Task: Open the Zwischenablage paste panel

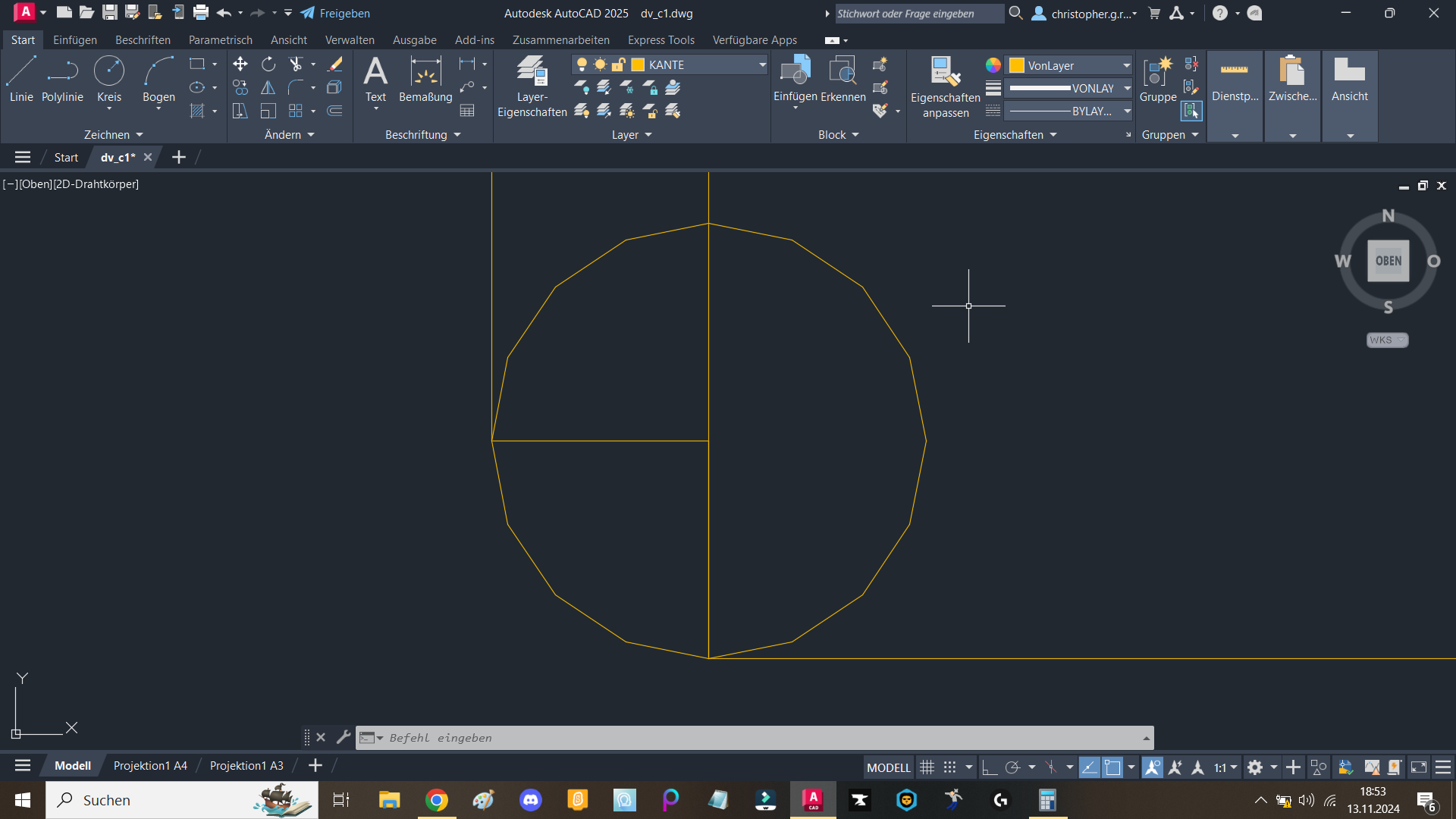Action: [1292, 96]
